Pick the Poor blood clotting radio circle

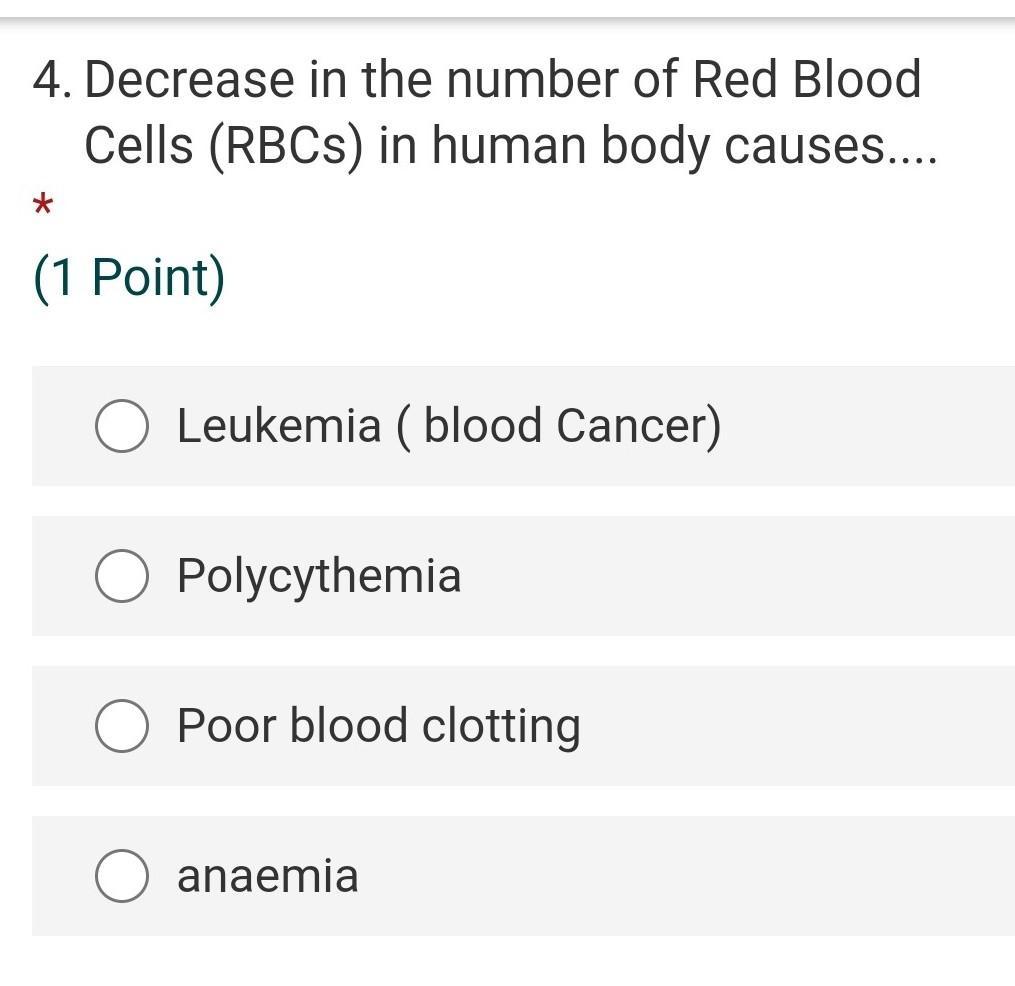point(122,726)
